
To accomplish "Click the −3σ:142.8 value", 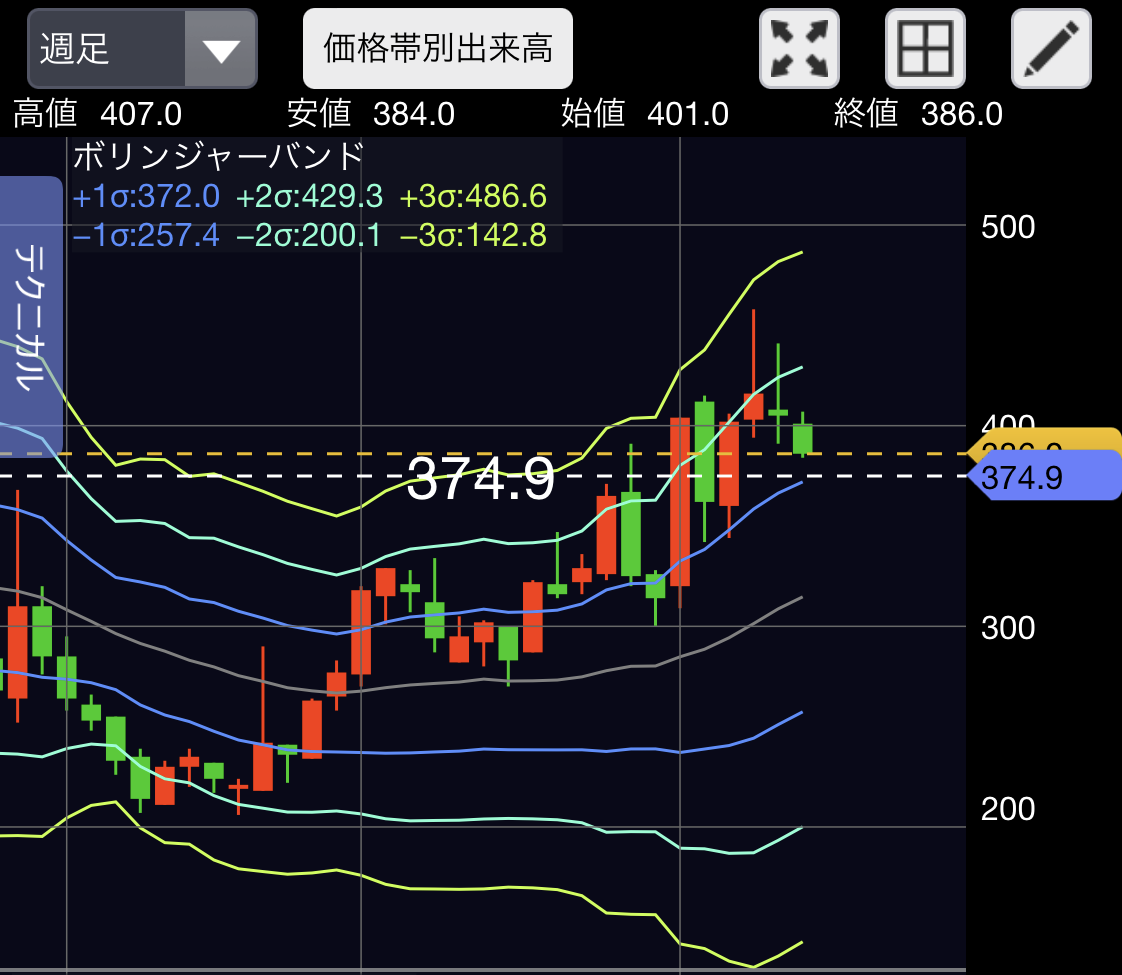I will [473, 235].
